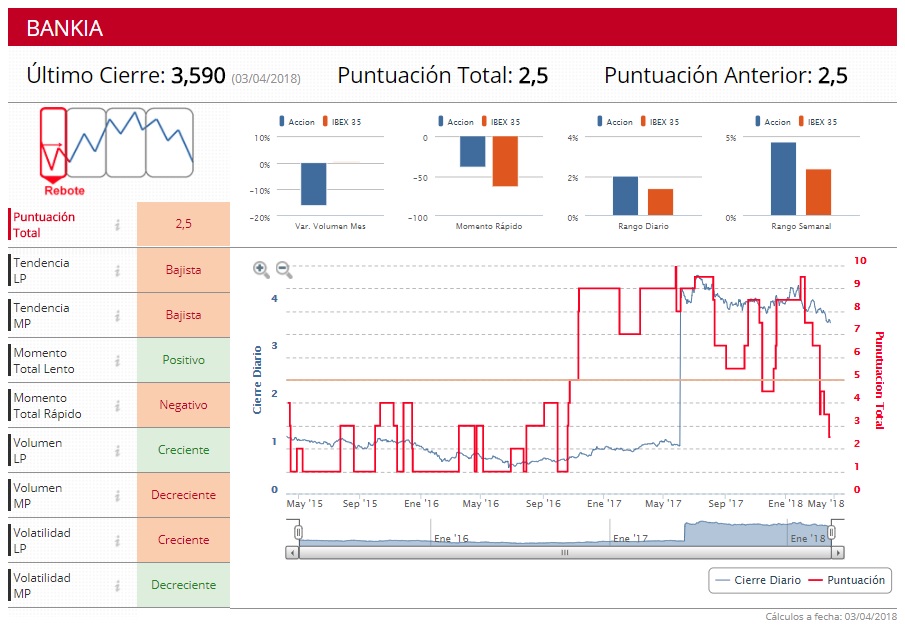The height and width of the screenshot is (629, 905).
Task: Select the Positivo value cell
Action: [184, 360]
